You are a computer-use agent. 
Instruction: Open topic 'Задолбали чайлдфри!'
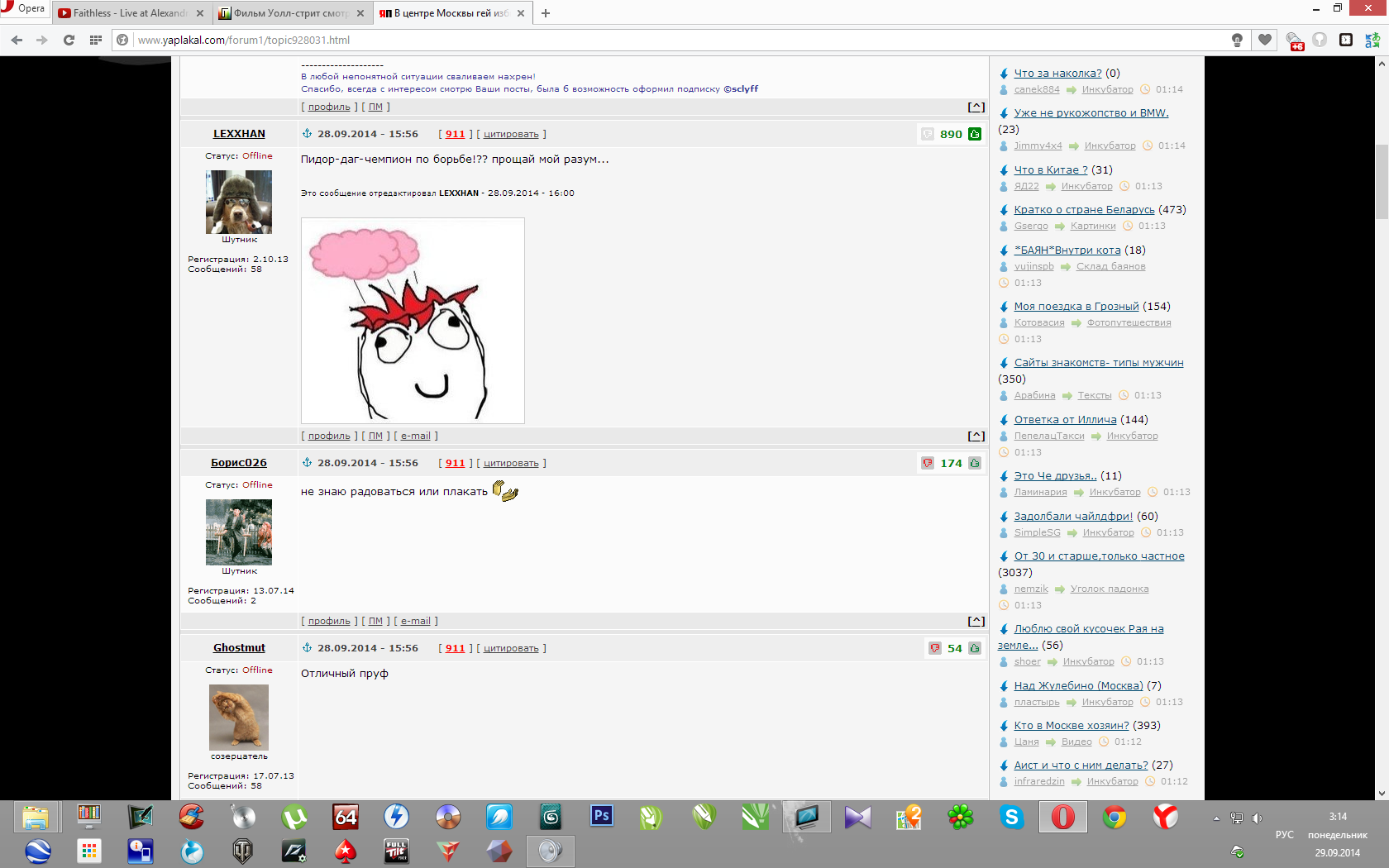tap(1073, 517)
